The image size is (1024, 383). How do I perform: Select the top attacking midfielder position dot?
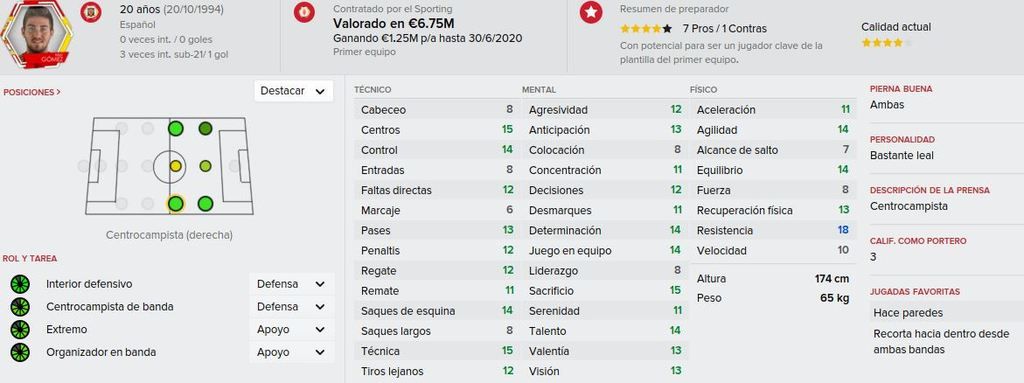205,128
